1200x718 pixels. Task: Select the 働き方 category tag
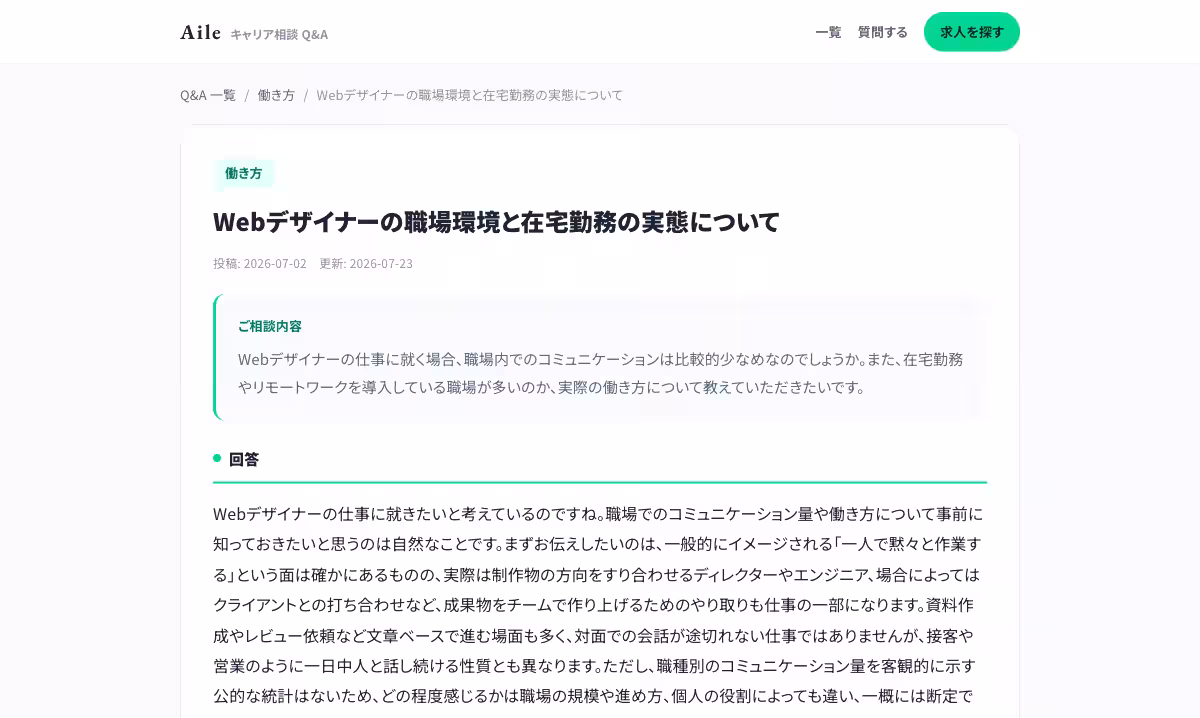click(x=243, y=173)
